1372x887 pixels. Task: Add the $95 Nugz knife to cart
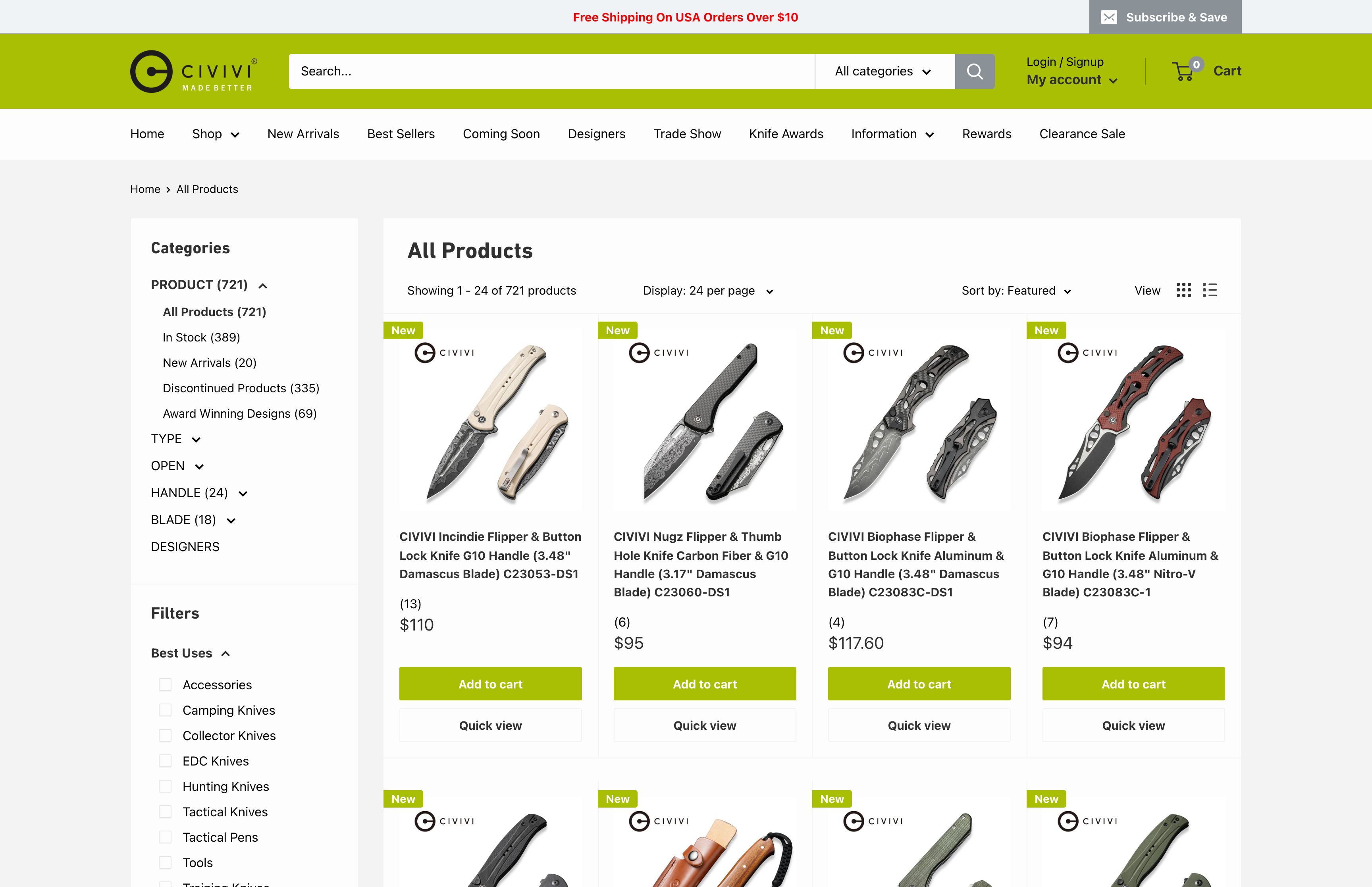(x=705, y=684)
